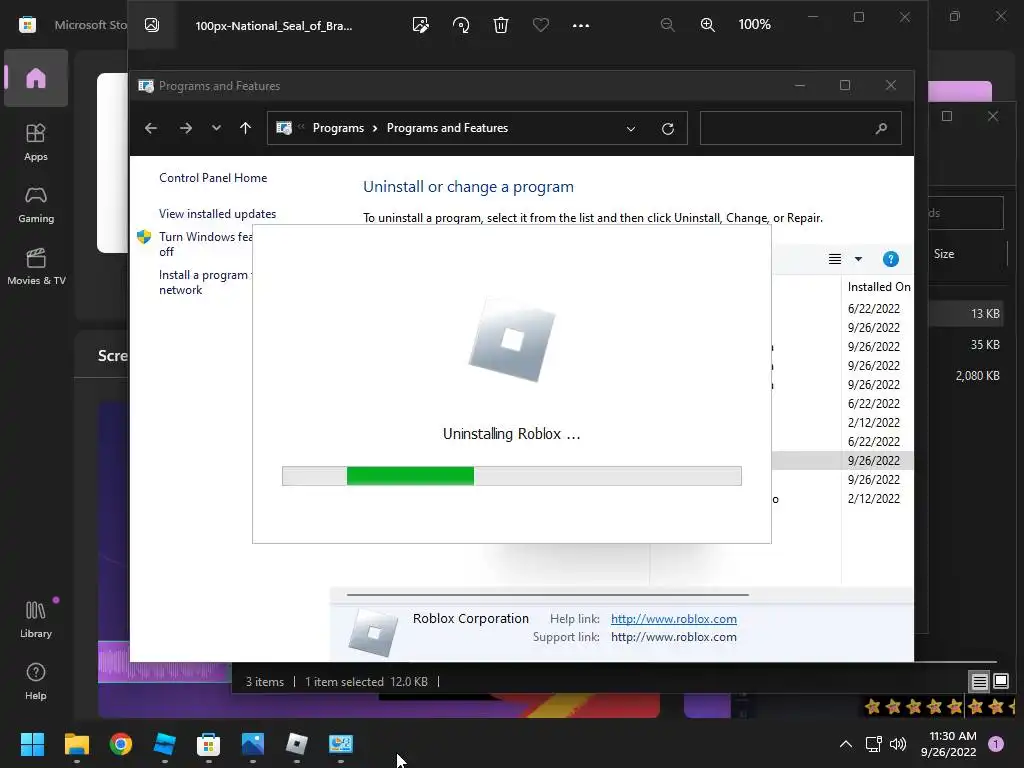The width and height of the screenshot is (1024, 768).
Task: Click Install a program from the network
Action: [204, 282]
